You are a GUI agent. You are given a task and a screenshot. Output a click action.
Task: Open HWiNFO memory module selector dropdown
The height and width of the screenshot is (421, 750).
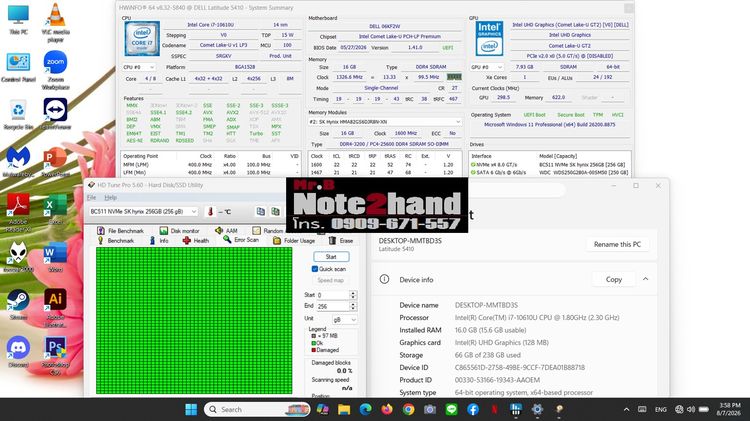[x=385, y=122]
